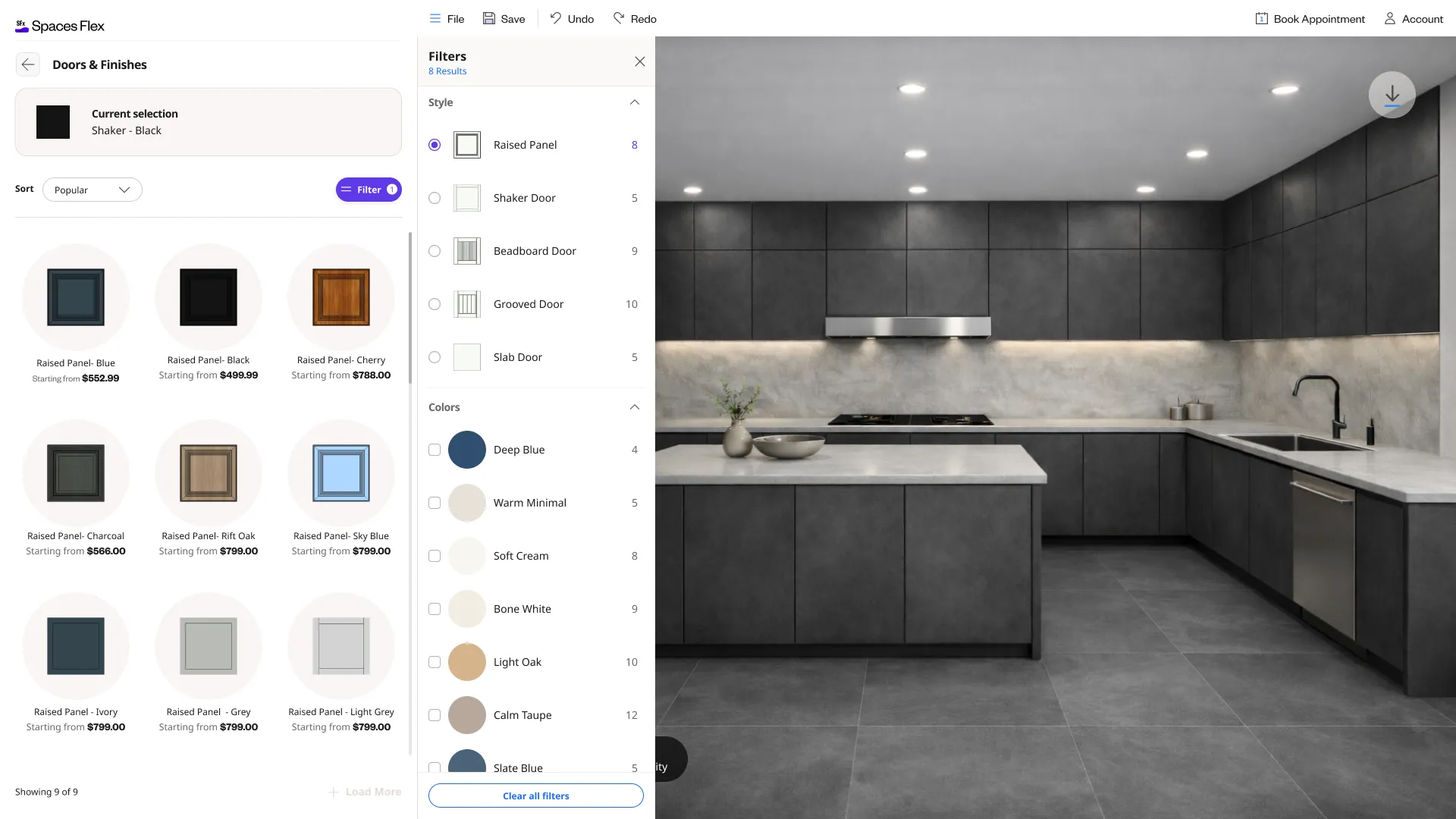1456x819 pixels.
Task: Tick the Calm Taupe checkbox
Action: tap(435, 715)
